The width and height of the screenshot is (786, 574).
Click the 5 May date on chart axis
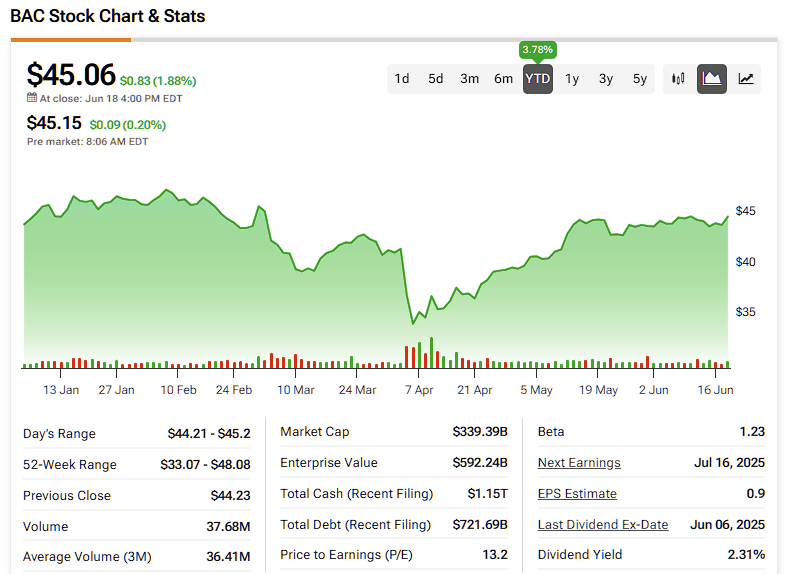coord(536,390)
